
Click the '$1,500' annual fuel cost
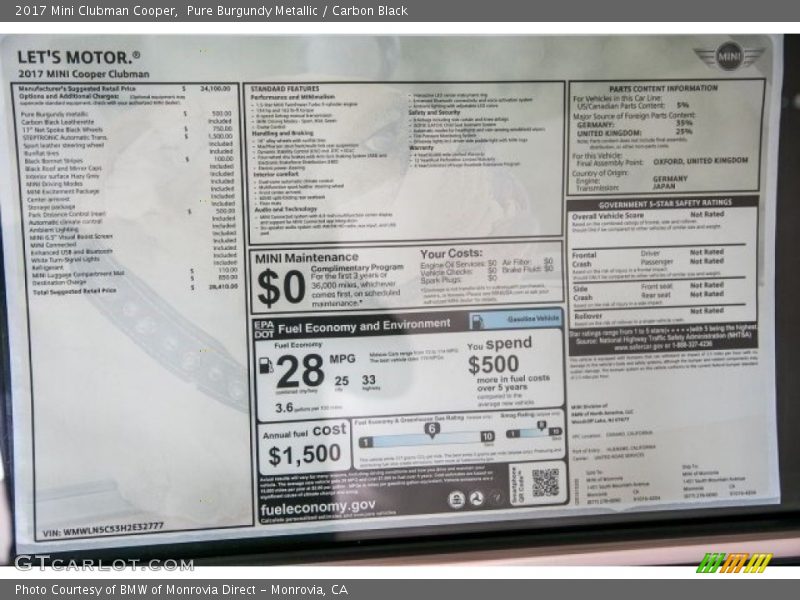(305, 455)
